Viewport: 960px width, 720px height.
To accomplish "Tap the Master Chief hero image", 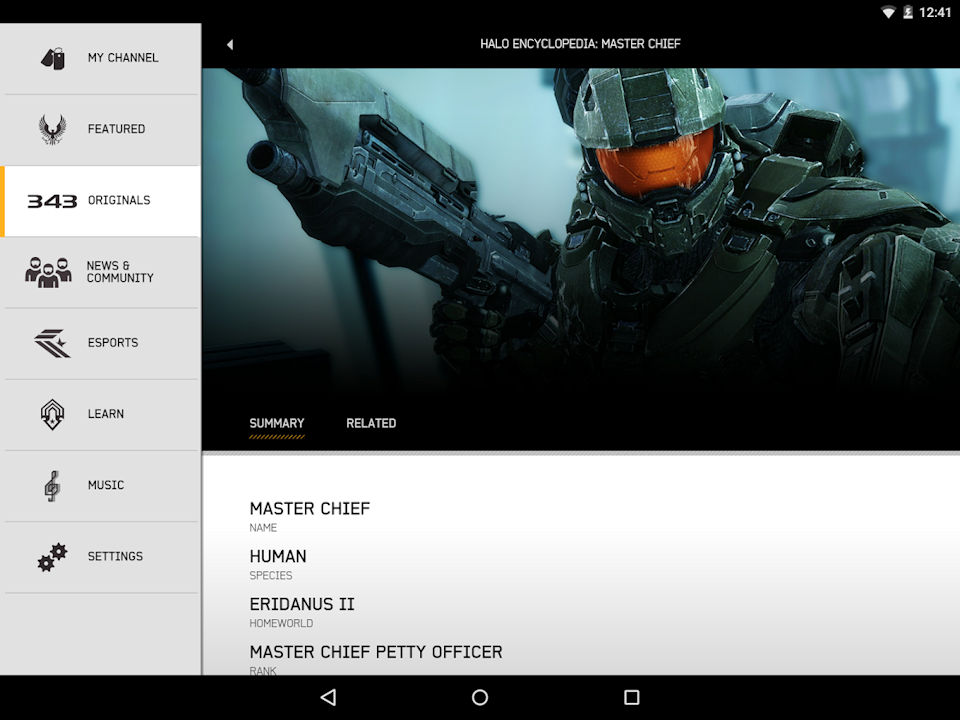I will tap(581, 233).
